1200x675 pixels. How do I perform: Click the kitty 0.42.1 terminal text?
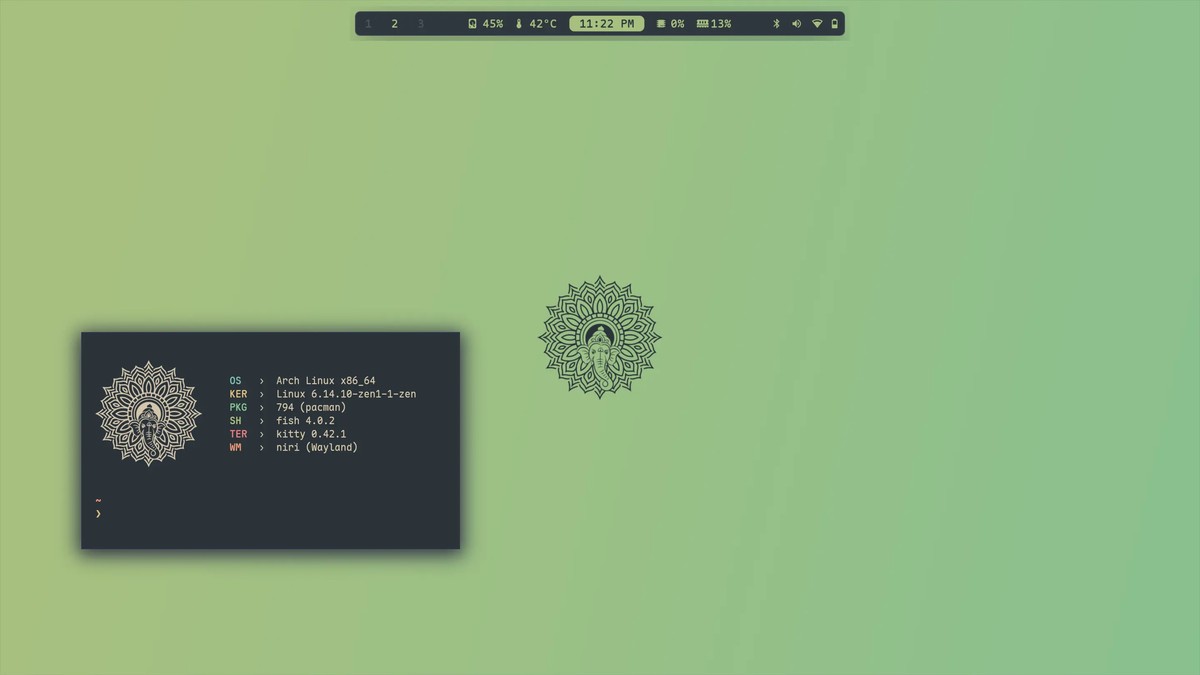pyautogui.click(x=311, y=434)
